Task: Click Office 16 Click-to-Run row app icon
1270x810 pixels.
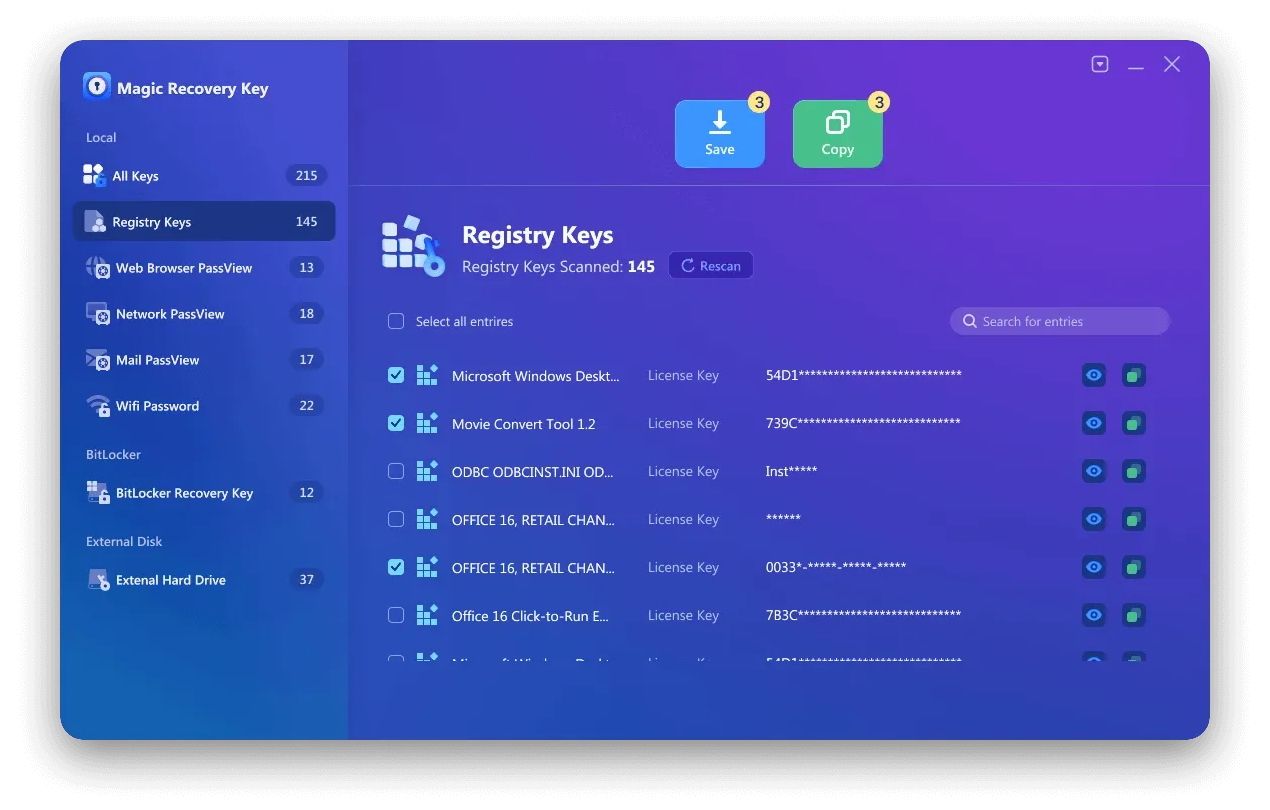Action: 427,615
